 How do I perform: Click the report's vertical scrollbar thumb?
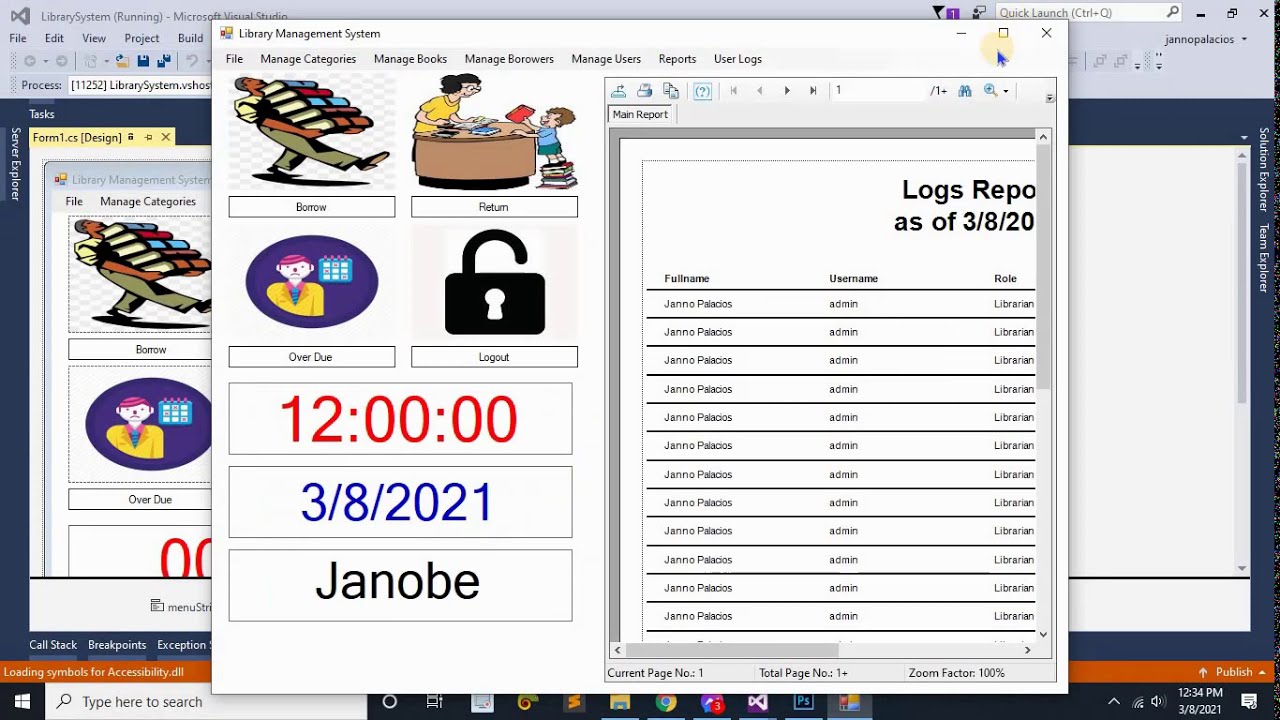[1043, 266]
